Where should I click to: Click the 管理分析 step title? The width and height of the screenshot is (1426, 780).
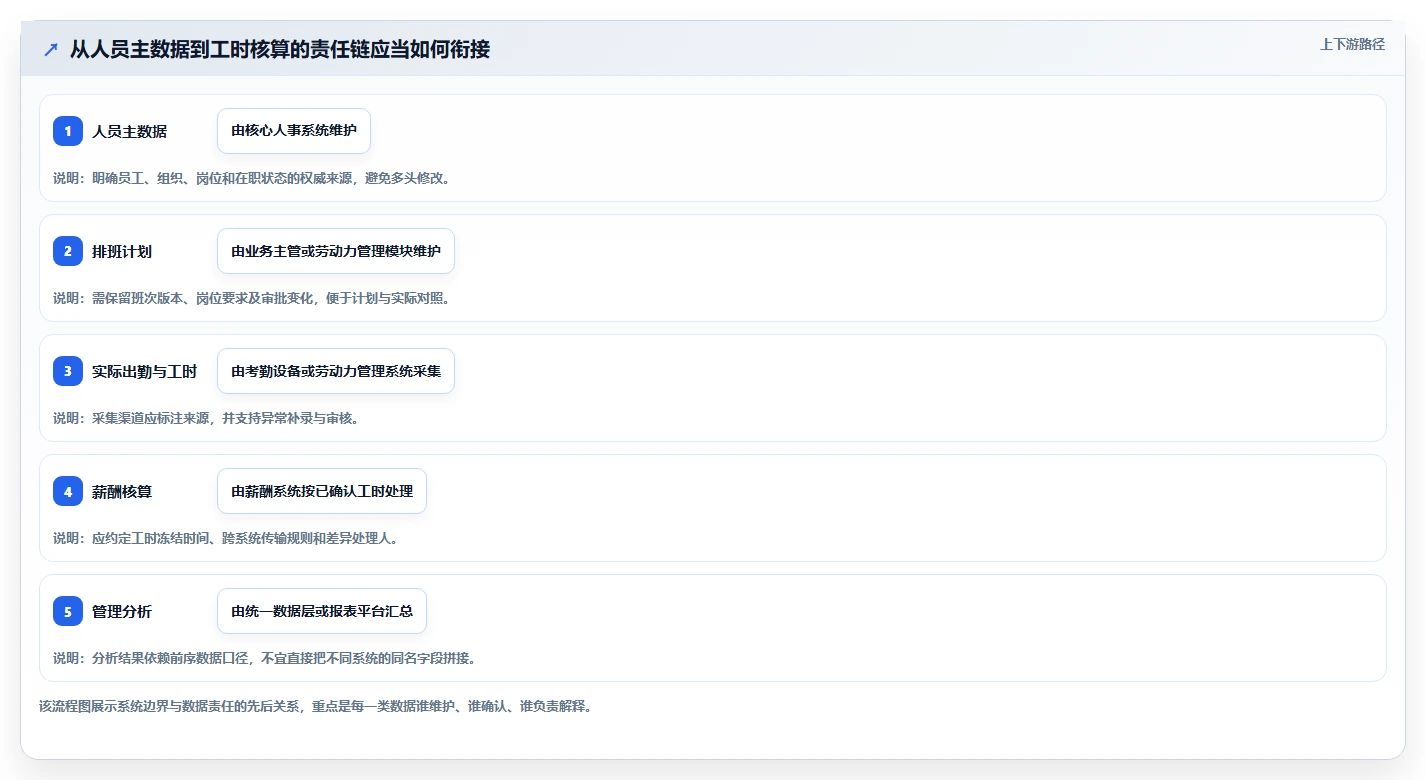tap(122, 611)
